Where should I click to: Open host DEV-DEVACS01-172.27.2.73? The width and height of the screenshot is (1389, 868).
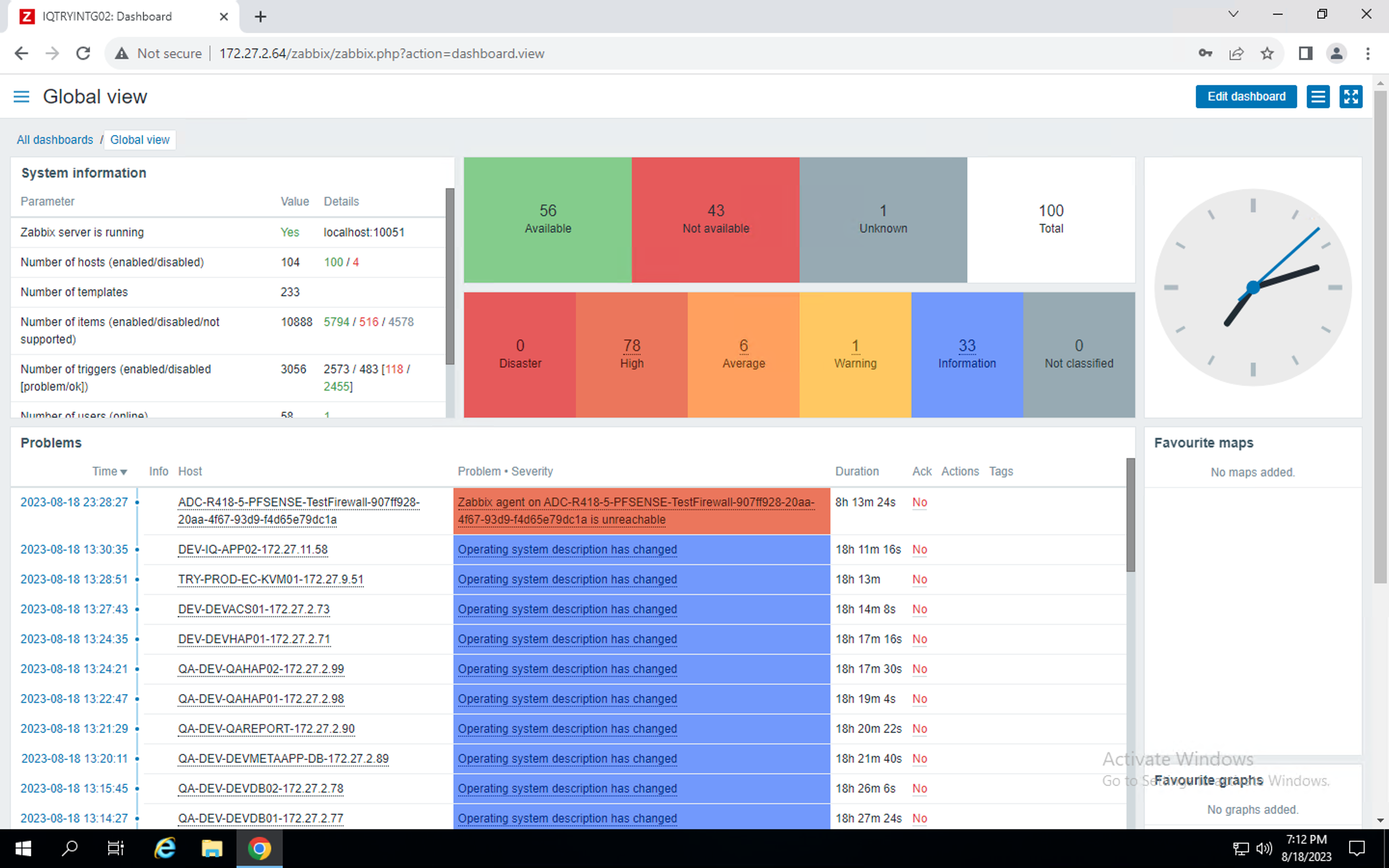coord(254,609)
